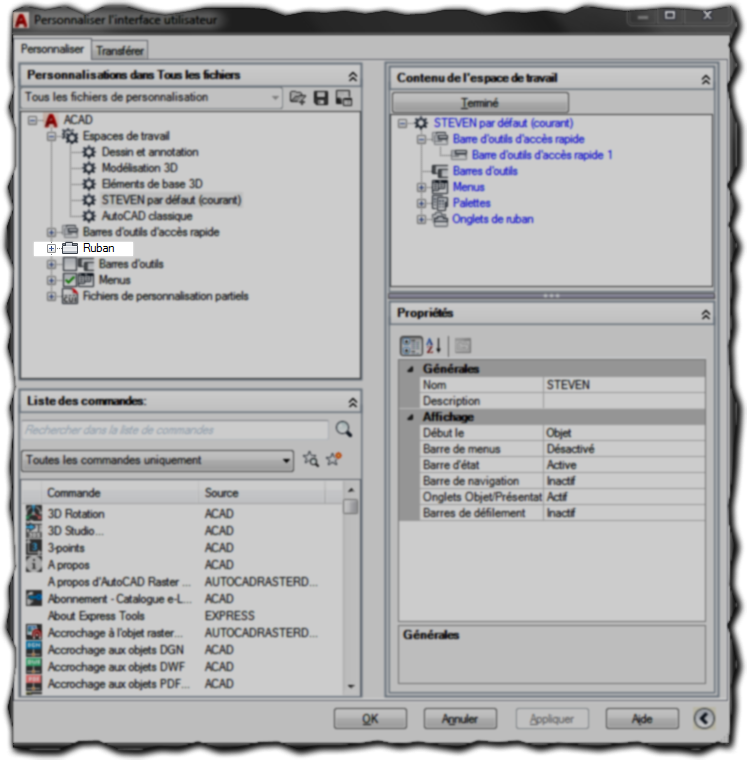Image resolution: width=747 pixels, height=760 pixels.
Task: Click the image manager icon beside the save icon
Action: click(x=344, y=98)
